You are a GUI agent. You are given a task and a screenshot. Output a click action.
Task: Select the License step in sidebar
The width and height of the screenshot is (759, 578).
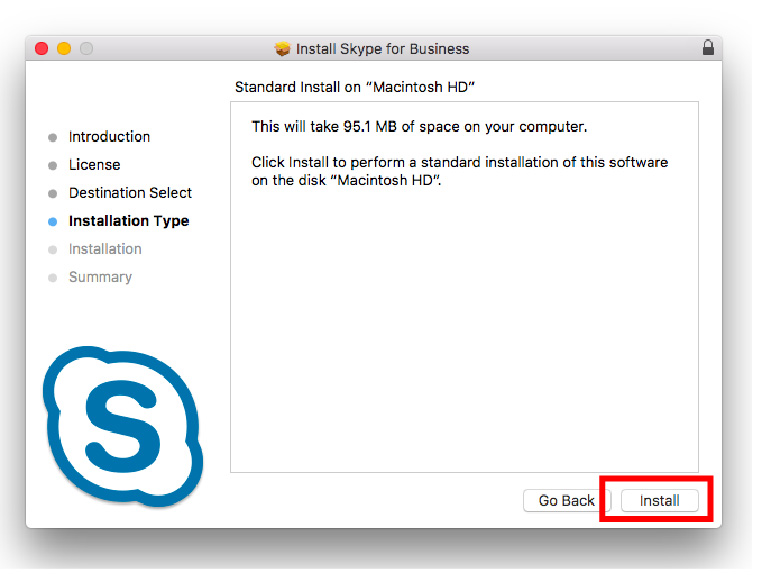(x=94, y=165)
